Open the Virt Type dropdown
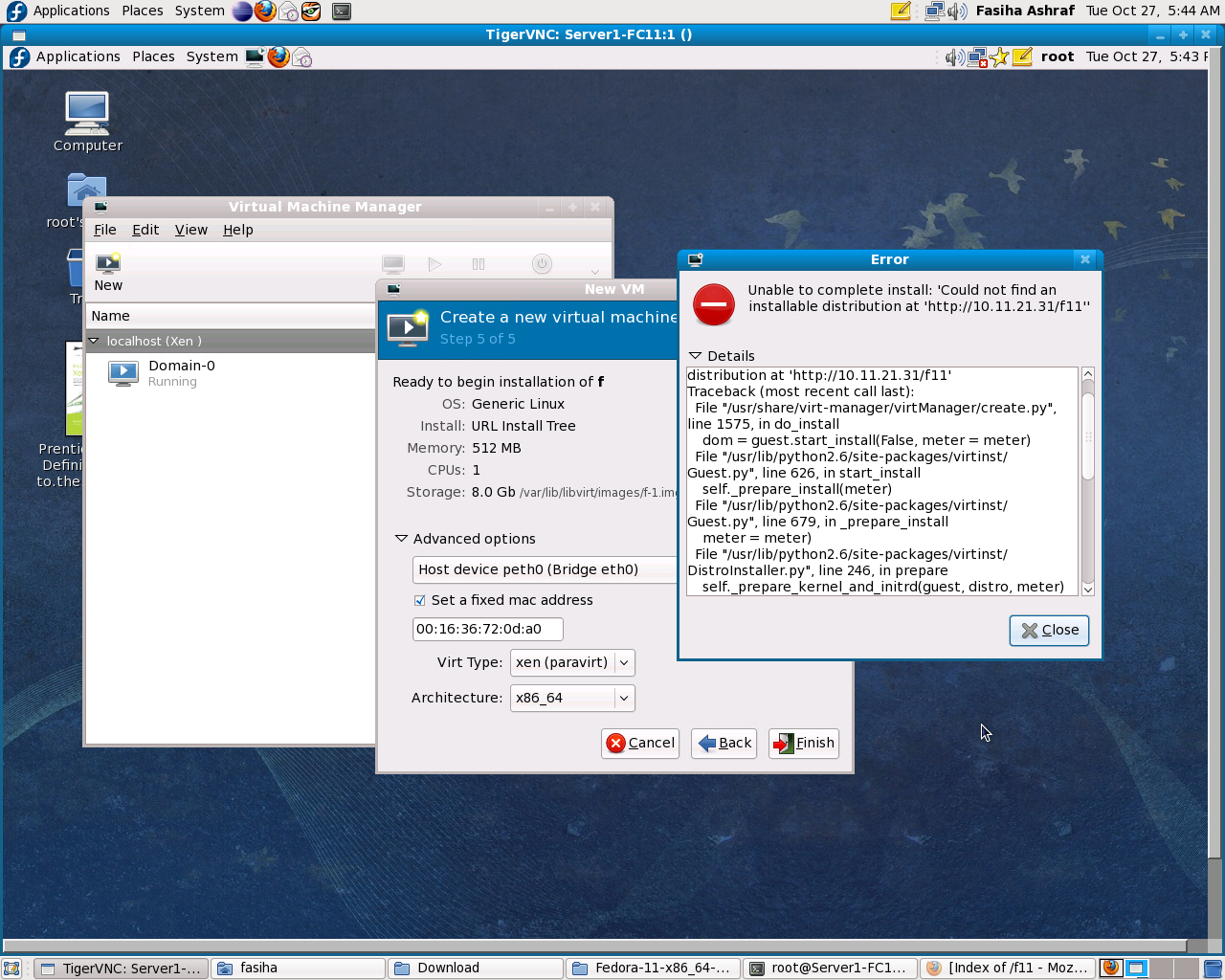This screenshot has height=980, width=1225. 572,662
